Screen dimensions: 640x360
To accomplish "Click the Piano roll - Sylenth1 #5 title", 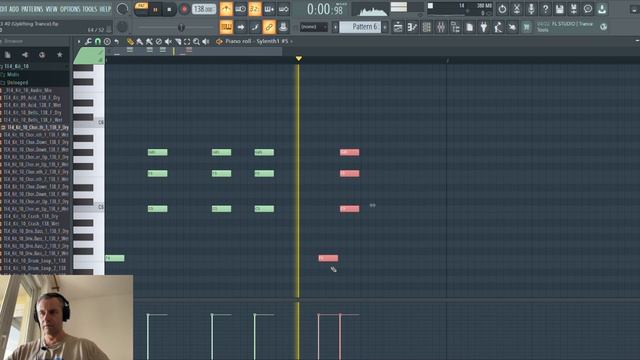I will click(256, 41).
